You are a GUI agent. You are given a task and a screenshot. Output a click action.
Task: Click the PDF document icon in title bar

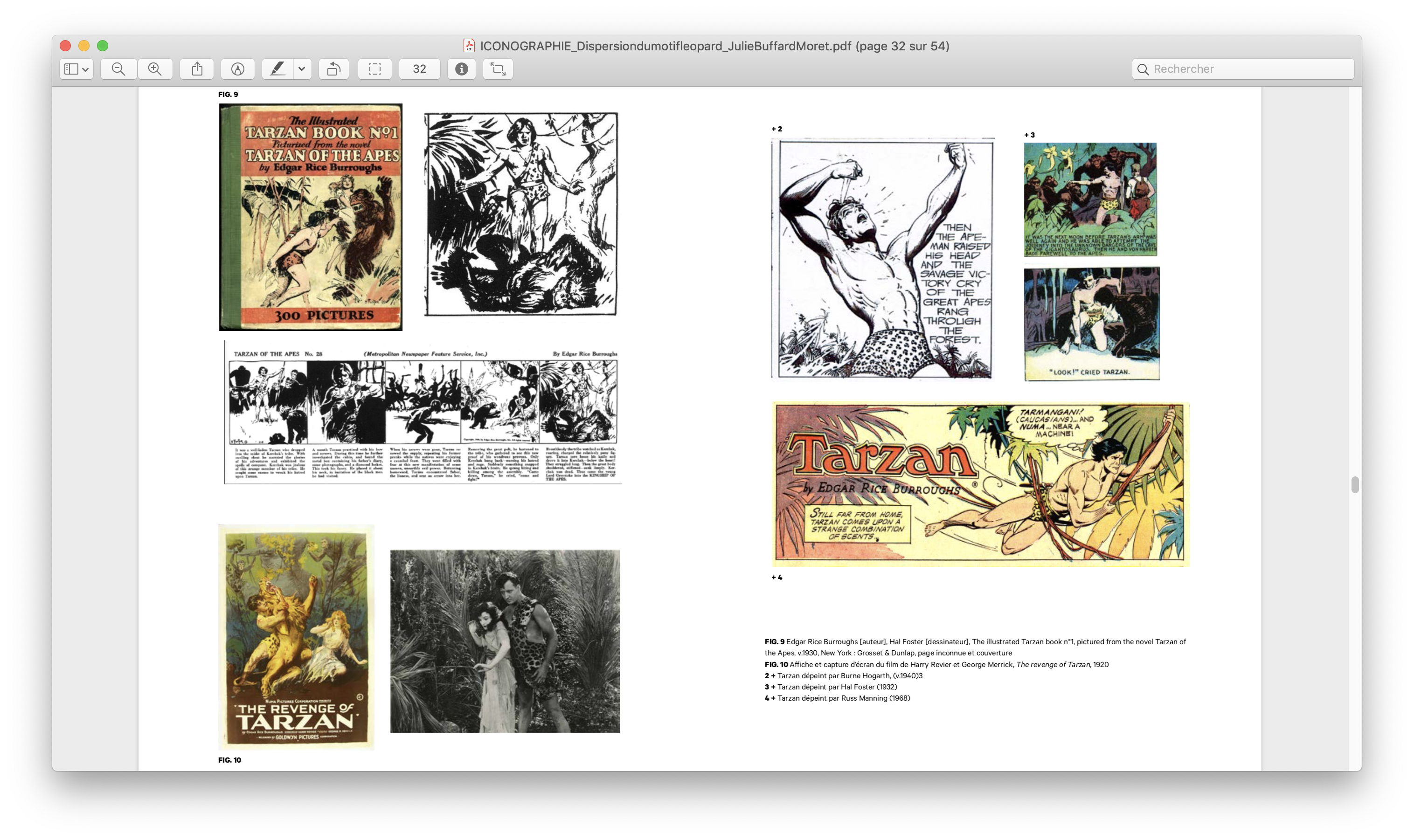469,46
